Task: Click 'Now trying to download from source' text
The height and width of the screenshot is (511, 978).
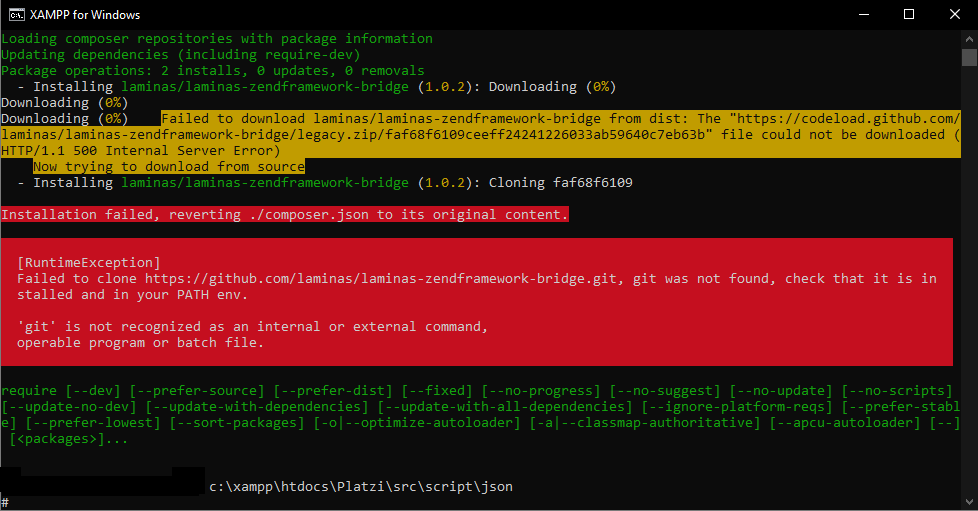Action: point(169,167)
